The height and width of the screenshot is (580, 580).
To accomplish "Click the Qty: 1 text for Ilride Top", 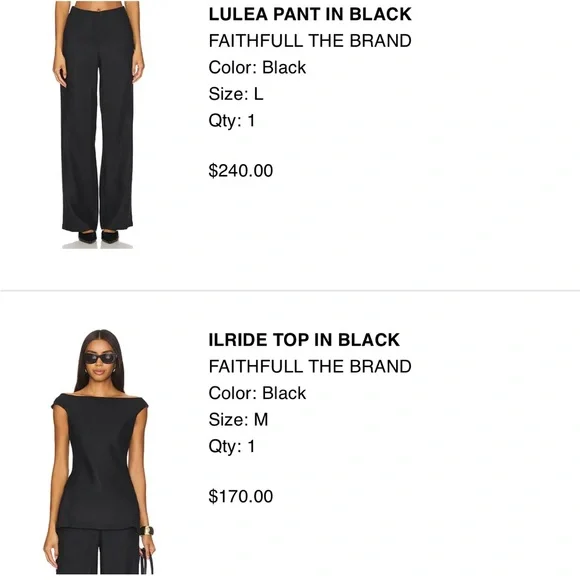I will [x=232, y=446].
